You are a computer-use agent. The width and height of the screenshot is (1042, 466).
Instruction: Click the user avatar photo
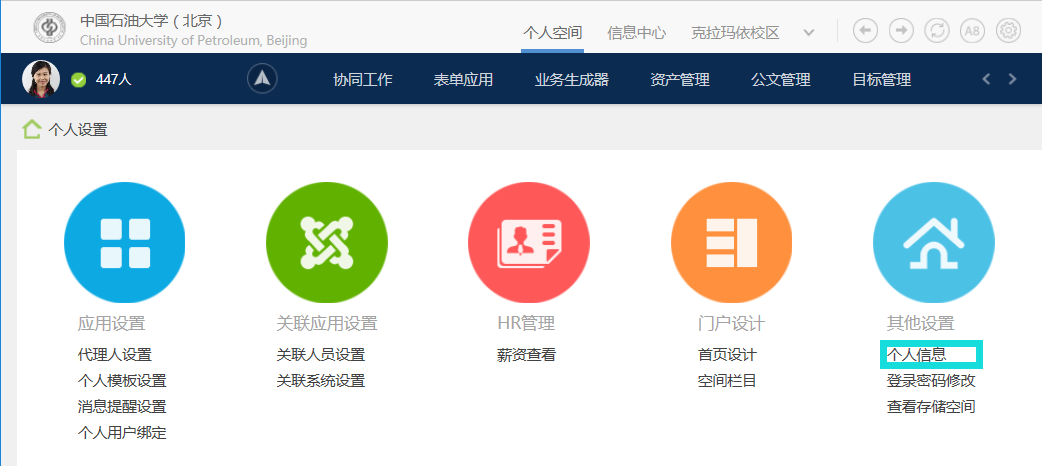(x=41, y=79)
